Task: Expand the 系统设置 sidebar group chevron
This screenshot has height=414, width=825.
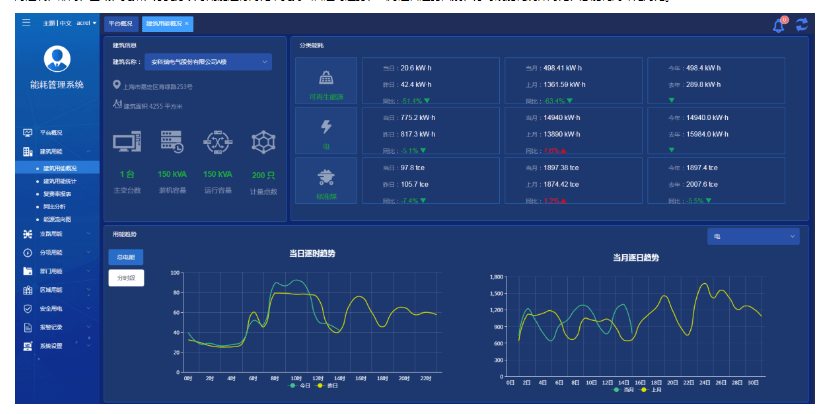Action: click(x=88, y=346)
